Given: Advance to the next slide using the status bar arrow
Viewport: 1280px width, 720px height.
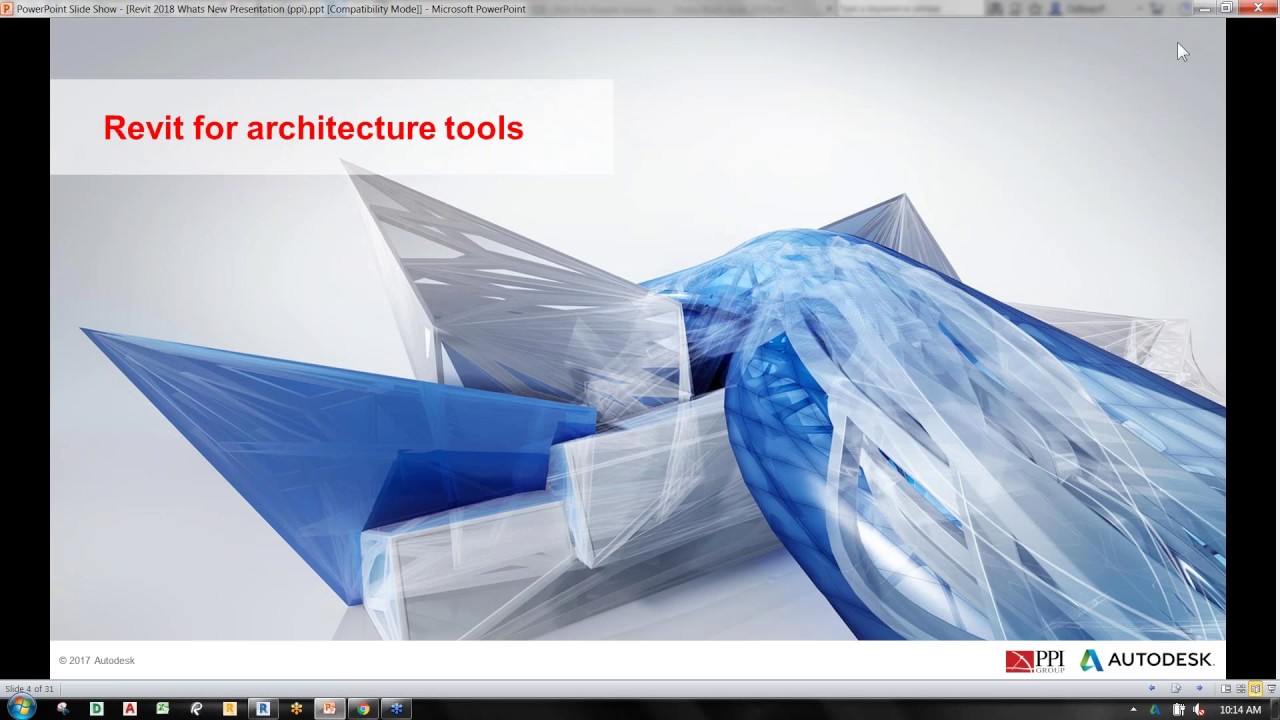Looking at the screenshot, I should pos(1199,688).
